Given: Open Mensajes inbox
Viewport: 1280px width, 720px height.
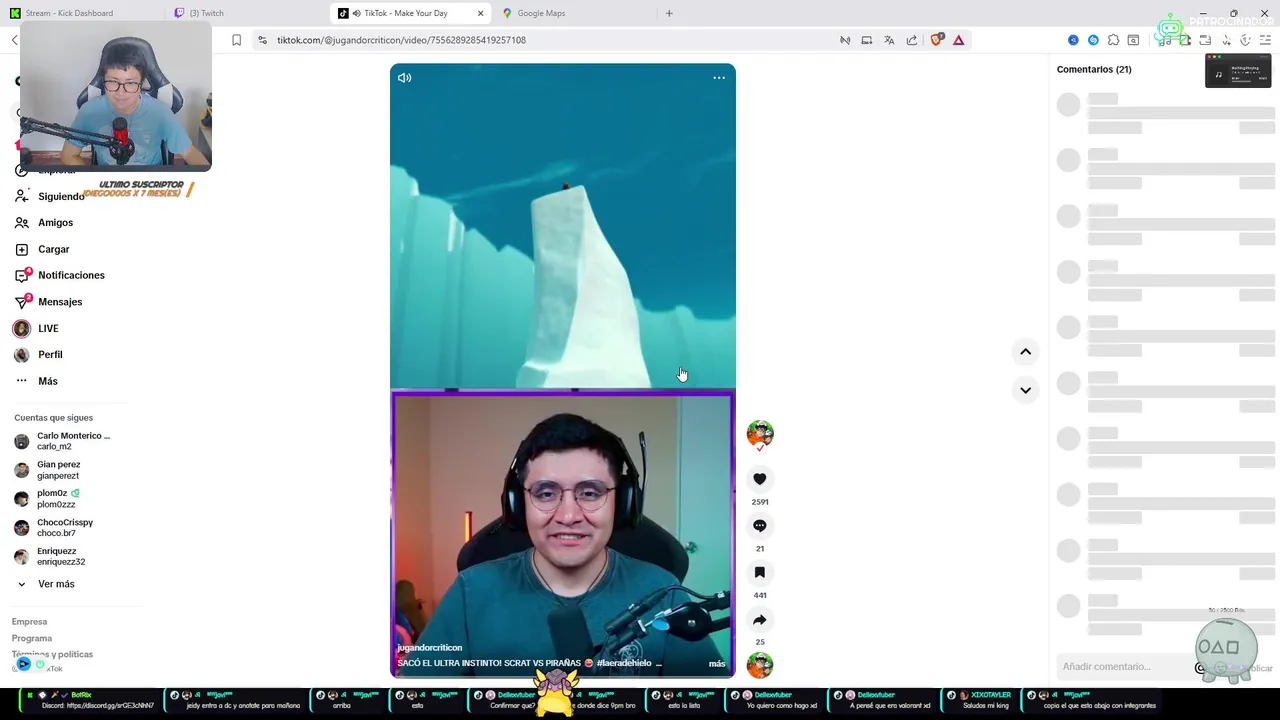Looking at the screenshot, I should [x=60, y=302].
